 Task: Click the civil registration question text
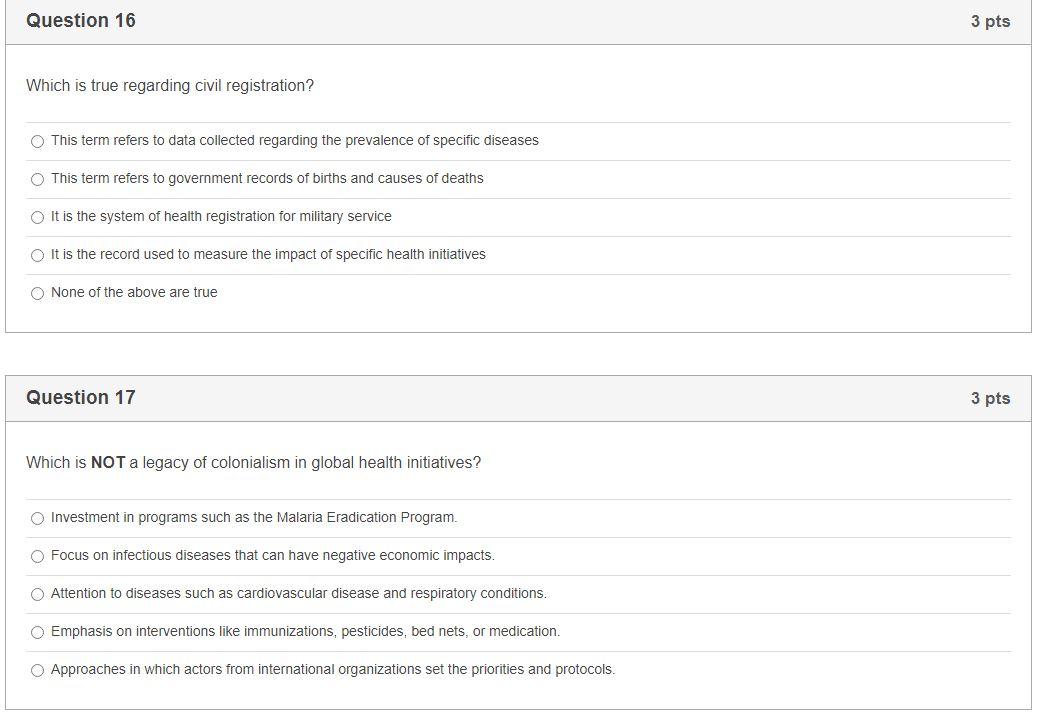pos(170,86)
